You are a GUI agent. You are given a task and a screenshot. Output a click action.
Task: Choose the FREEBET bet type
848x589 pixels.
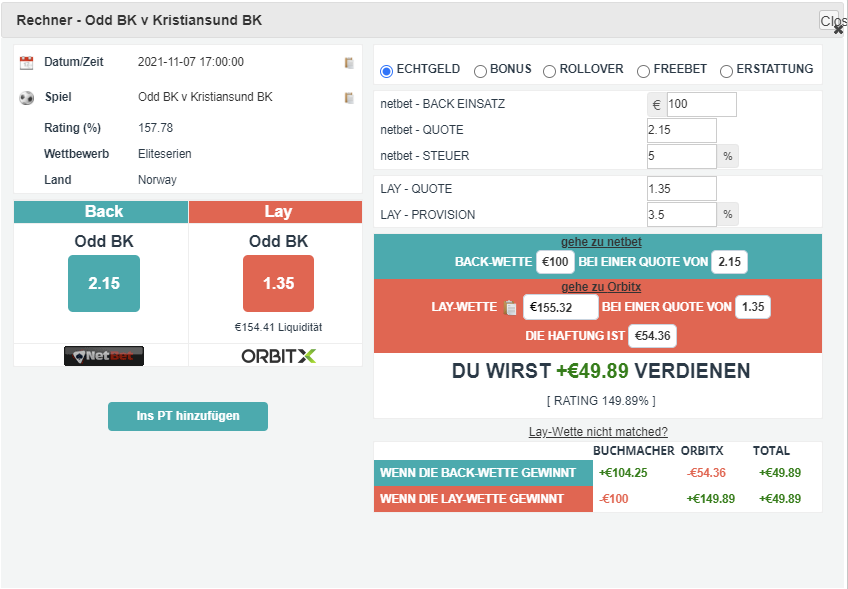click(x=643, y=71)
